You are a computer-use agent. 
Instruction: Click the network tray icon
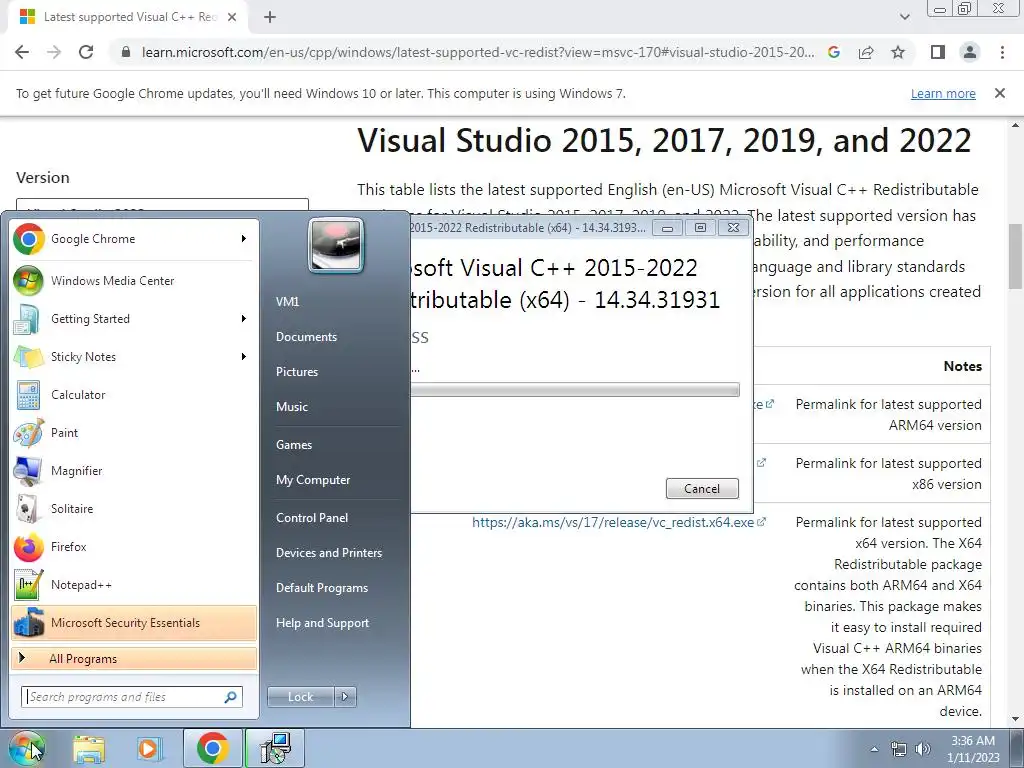(x=899, y=749)
